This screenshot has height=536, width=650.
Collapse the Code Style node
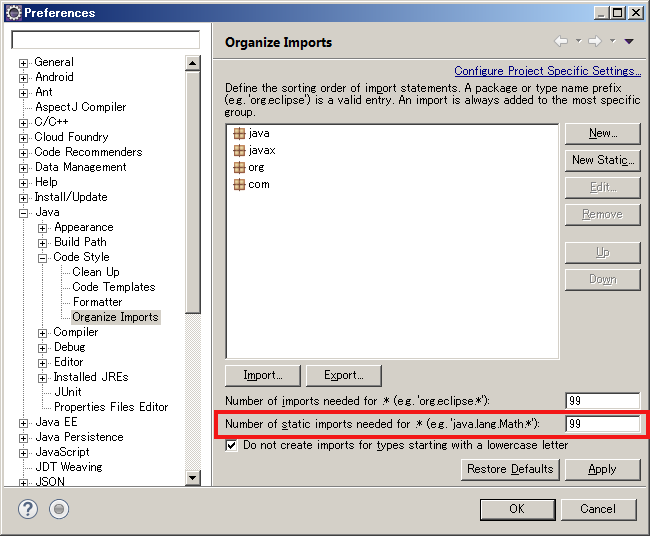(x=42, y=258)
